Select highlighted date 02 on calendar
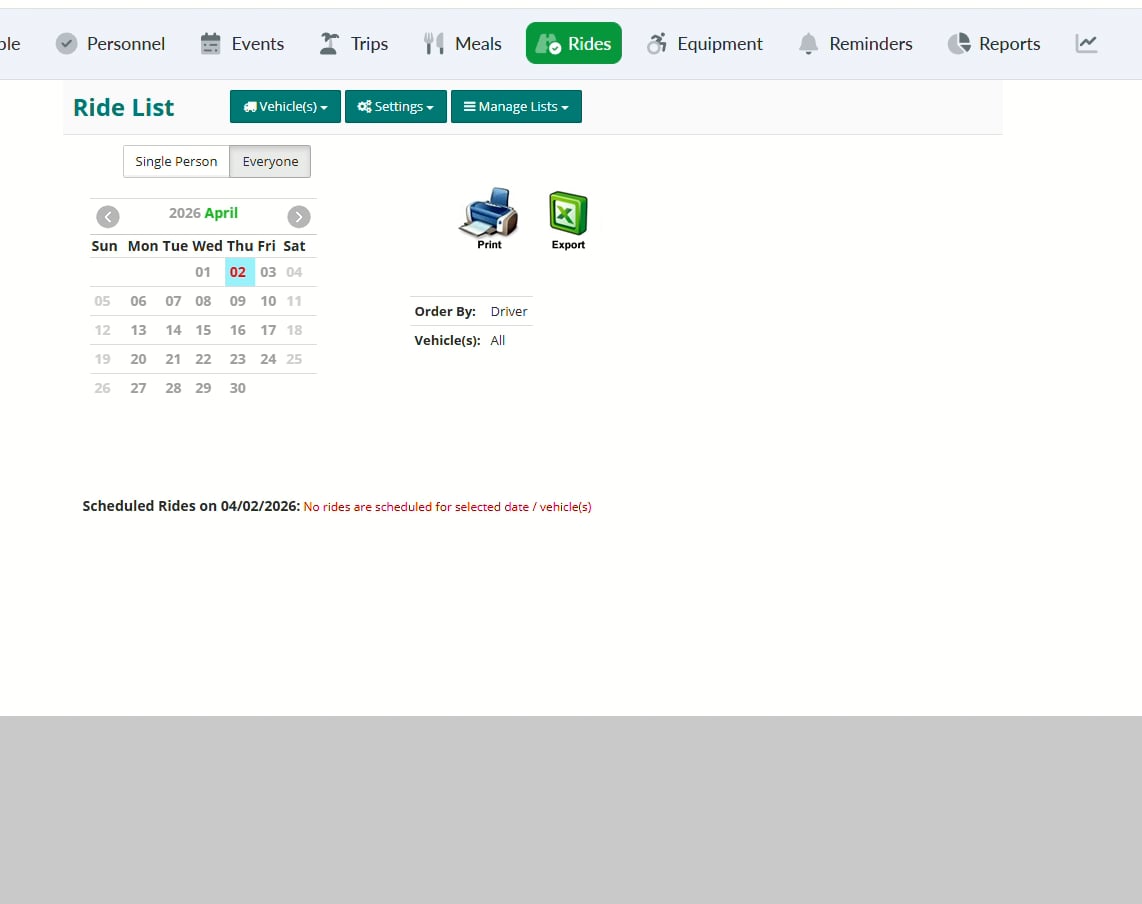 pyautogui.click(x=238, y=272)
